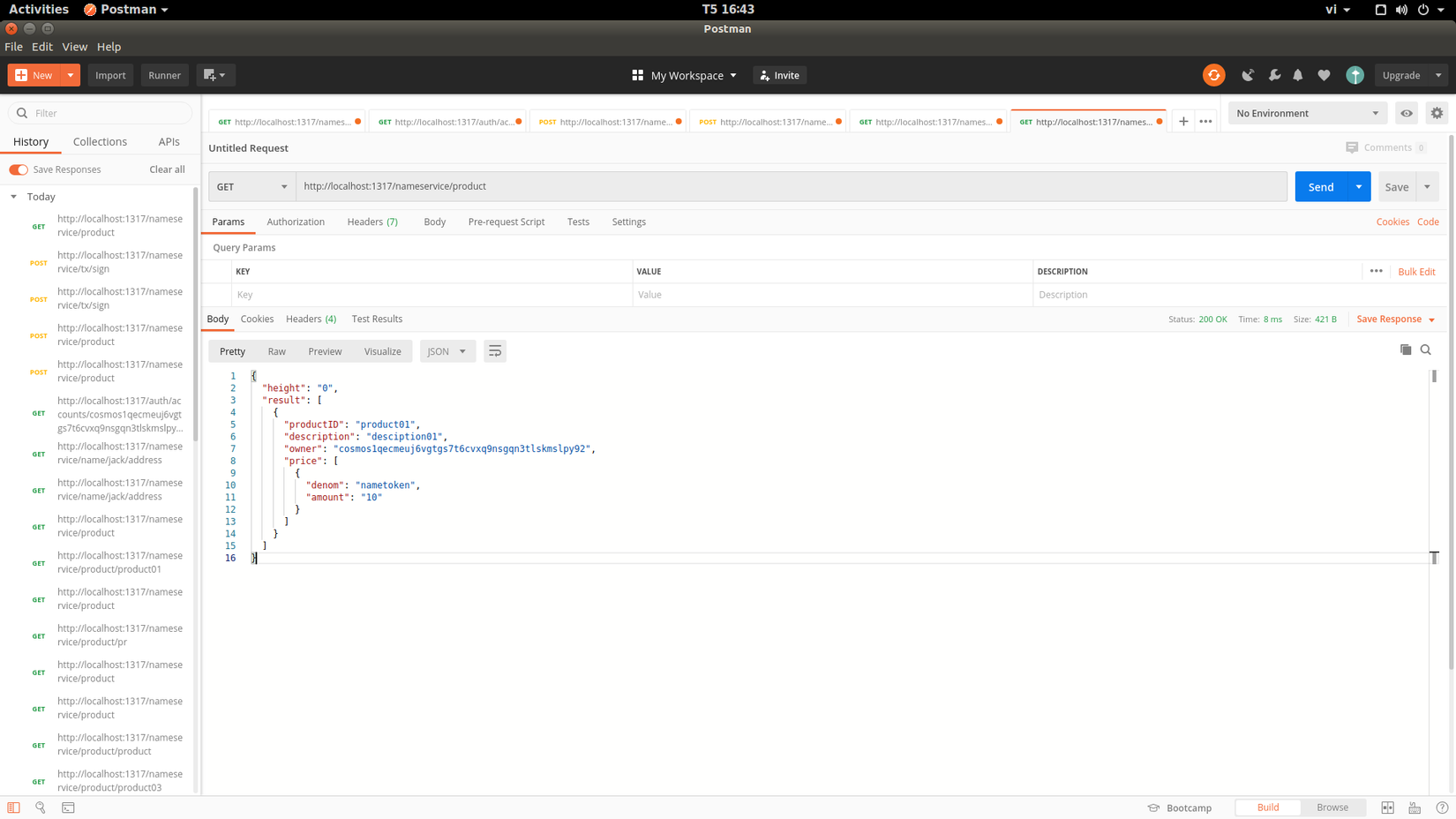Click the Comments icon
1456x819 pixels.
1352,147
